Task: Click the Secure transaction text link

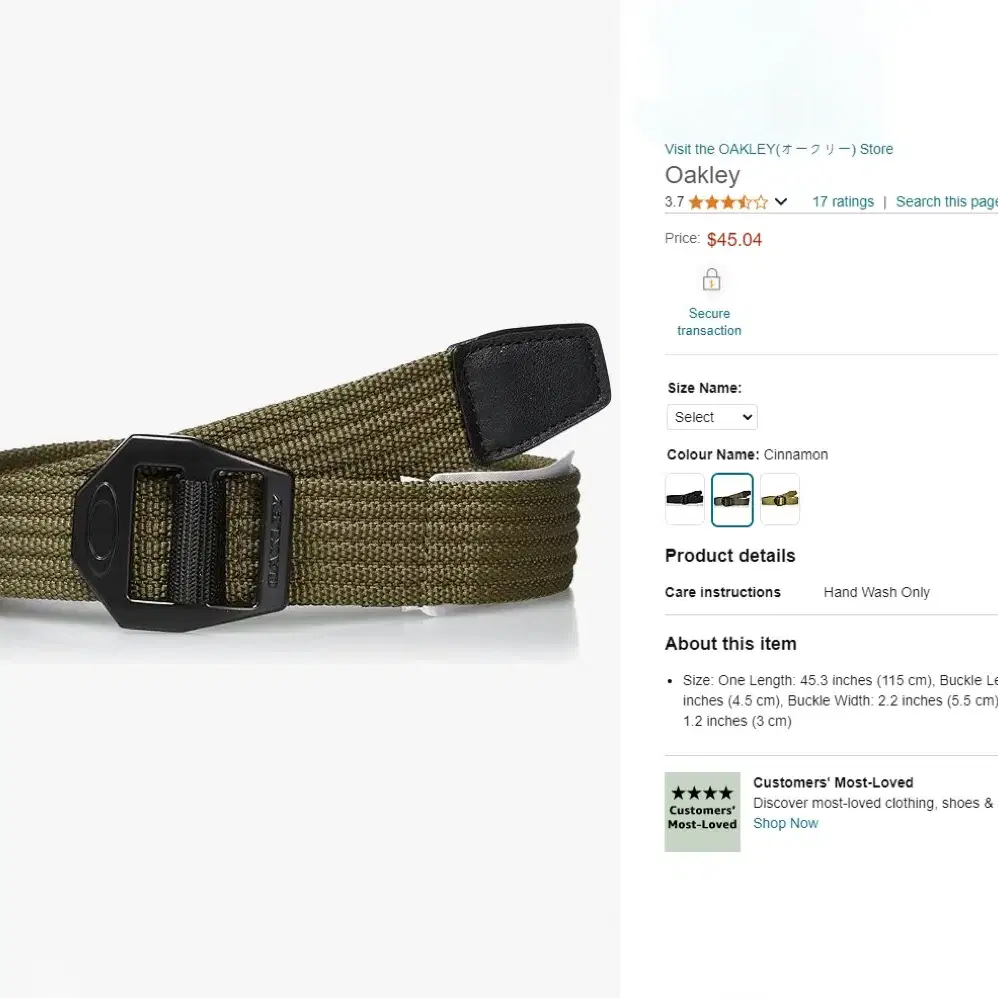Action: point(709,322)
